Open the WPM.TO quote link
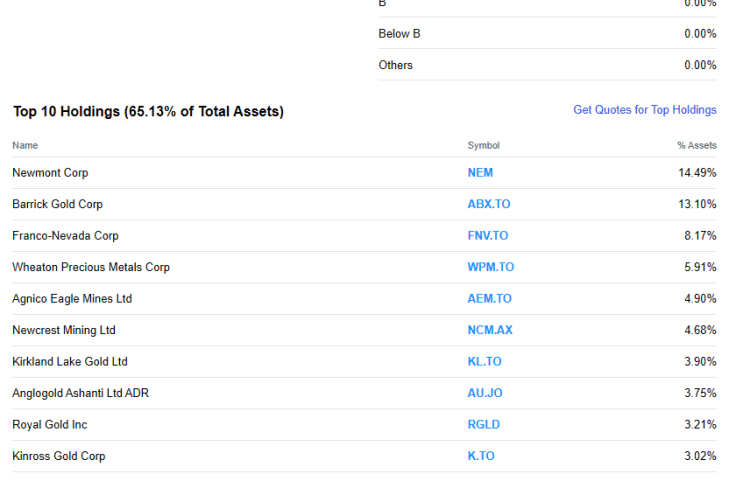 (x=490, y=267)
